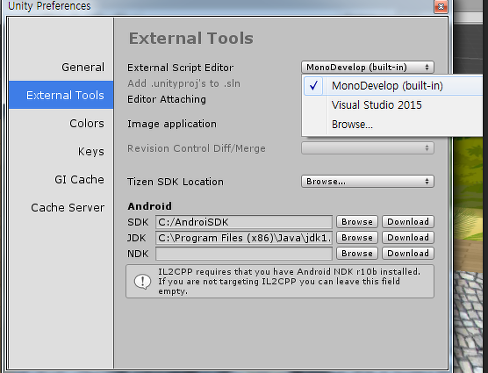Click the Unity Preferences title bar text
The height and width of the screenshot is (373, 488).
[x=49, y=6]
